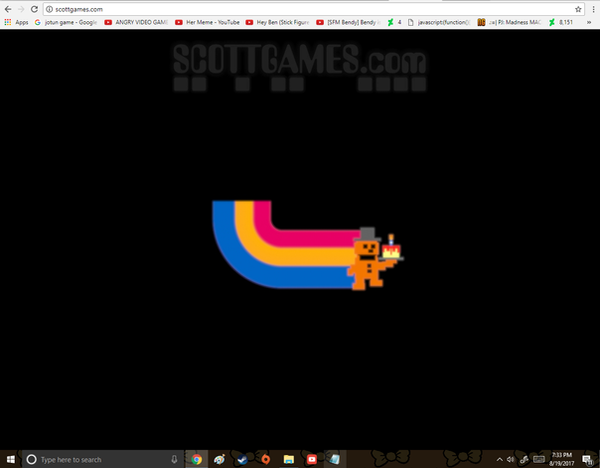Open the Paint palette app in taskbar

[220, 459]
